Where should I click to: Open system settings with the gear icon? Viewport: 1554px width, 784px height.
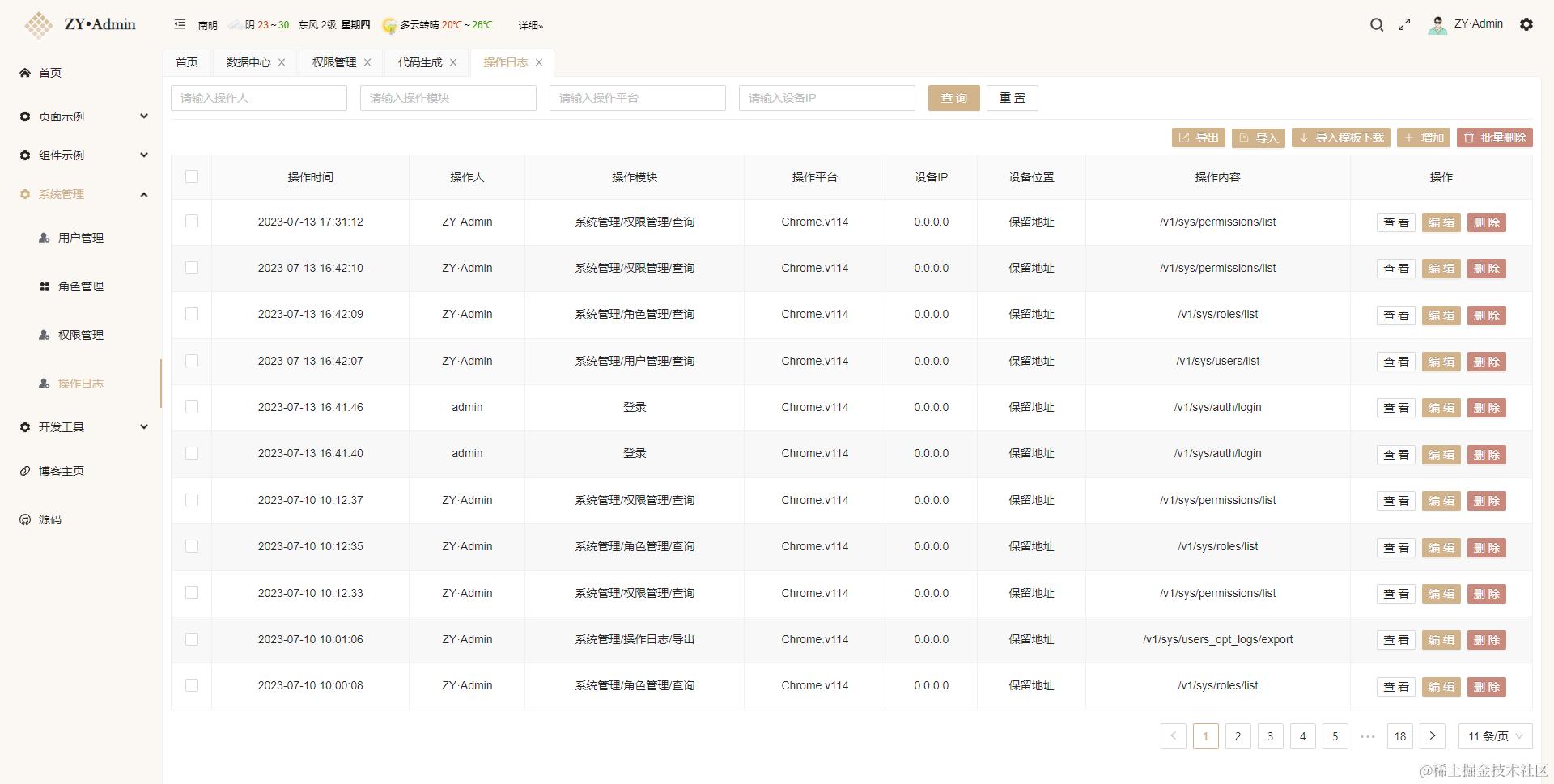[1526, 25]
